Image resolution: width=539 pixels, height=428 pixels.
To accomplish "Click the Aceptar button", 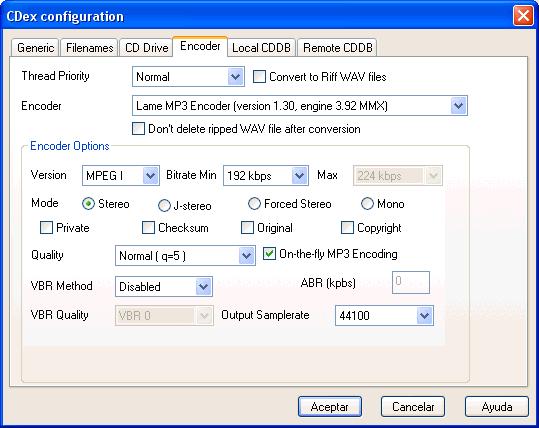I will tap(330, 407).
